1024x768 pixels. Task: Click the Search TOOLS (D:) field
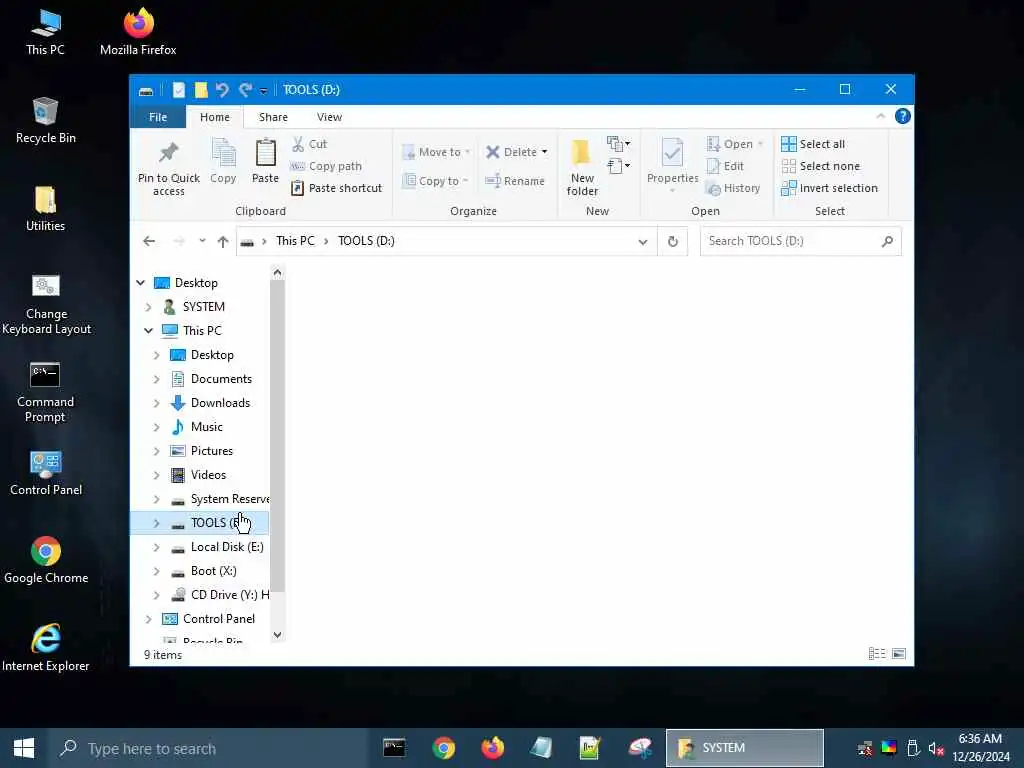(800, 241)
